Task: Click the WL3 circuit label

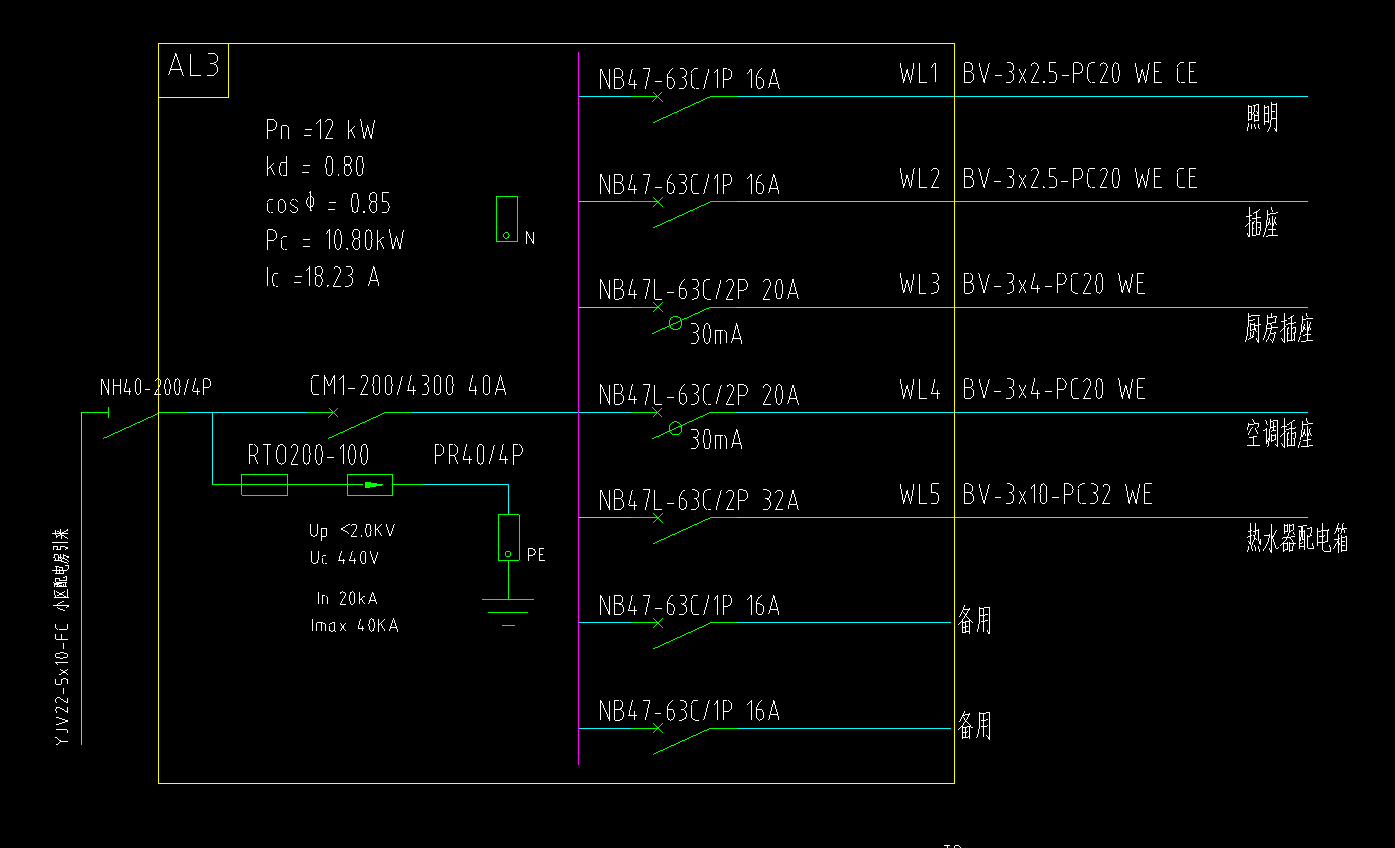Action: click(920, 285)
